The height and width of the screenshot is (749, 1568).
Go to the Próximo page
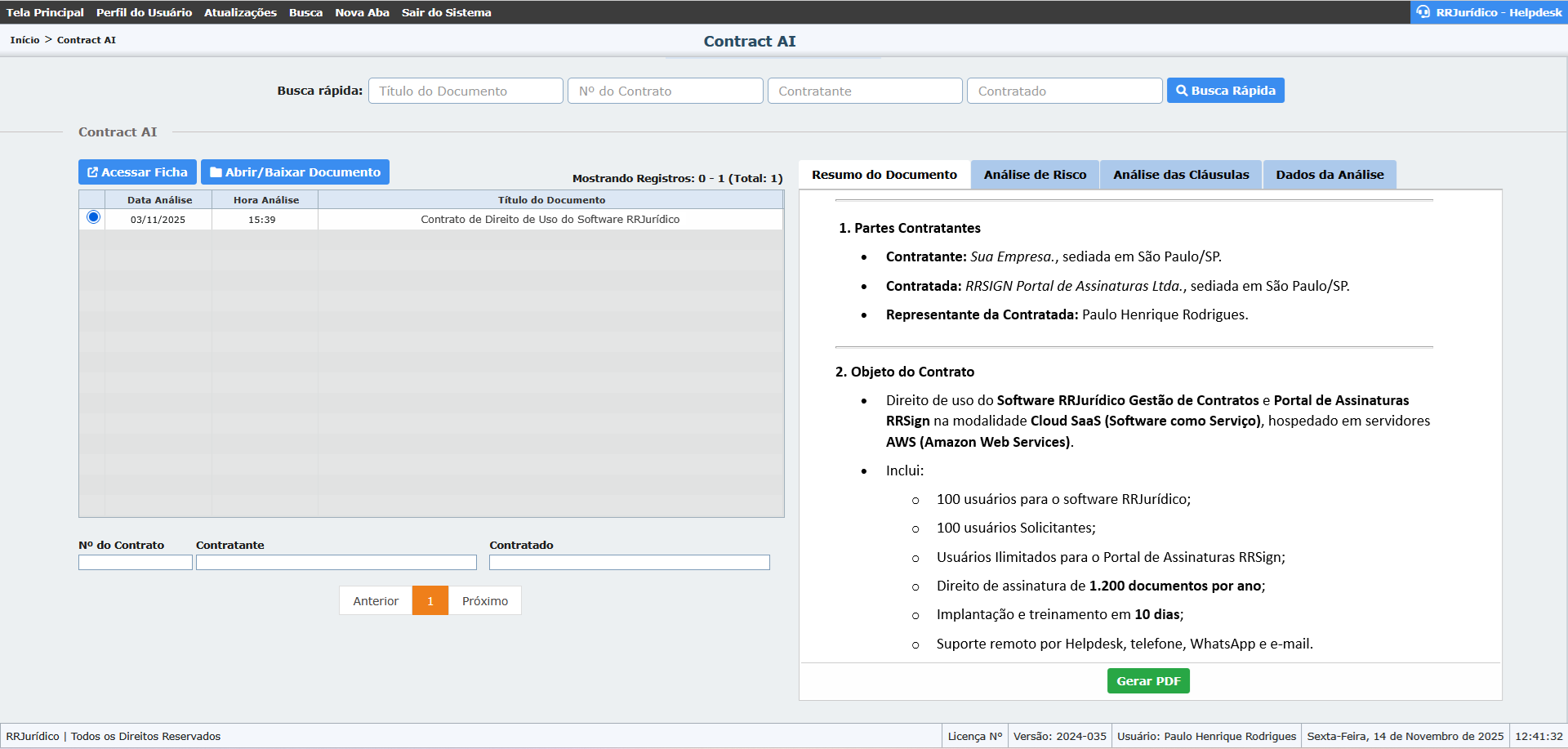click(484, 601)
